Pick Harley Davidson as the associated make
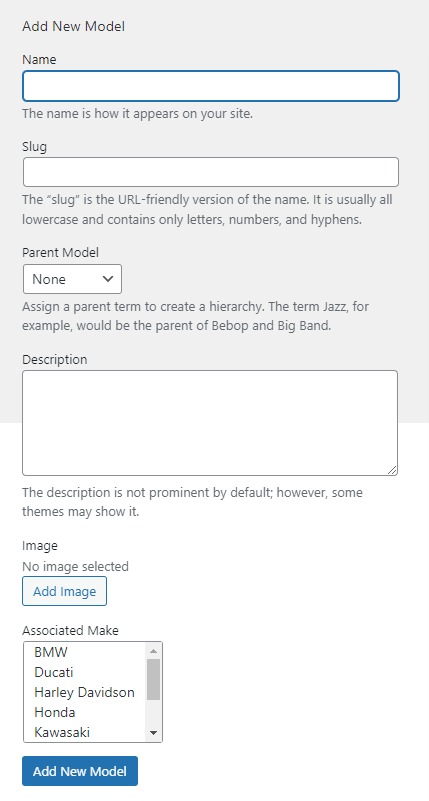This screenshot has width=429, height=801. click(x=85, y=692)
